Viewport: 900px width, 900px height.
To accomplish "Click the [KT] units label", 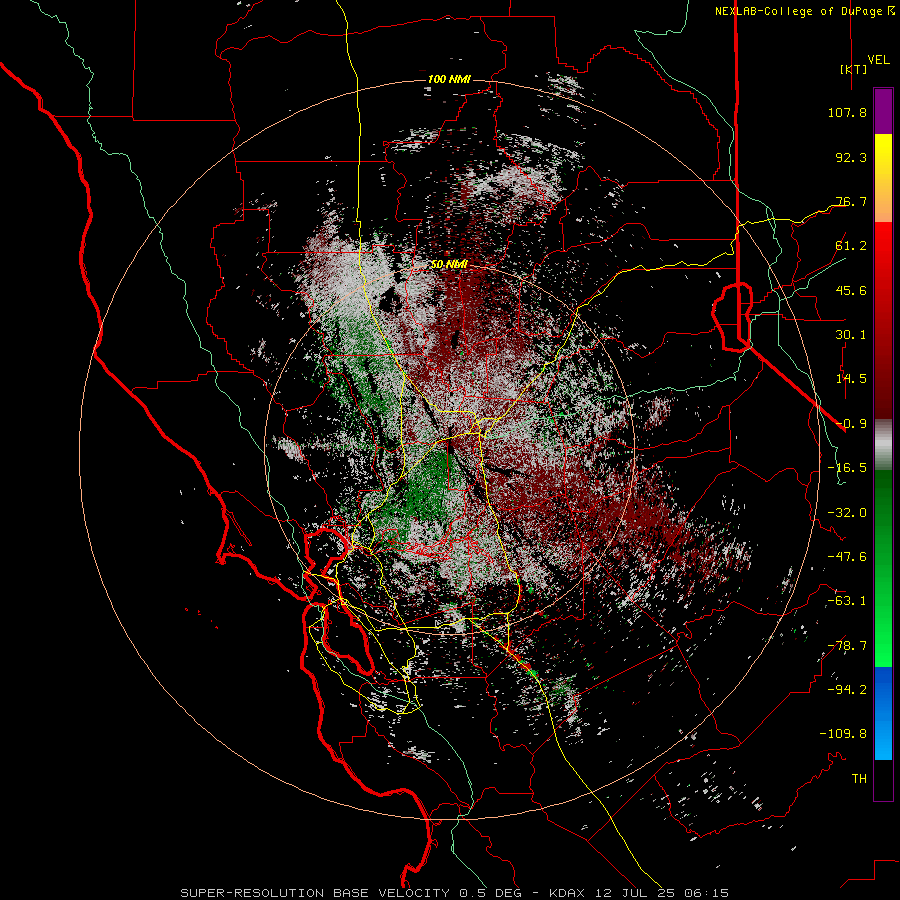I will tap(854, 69).
